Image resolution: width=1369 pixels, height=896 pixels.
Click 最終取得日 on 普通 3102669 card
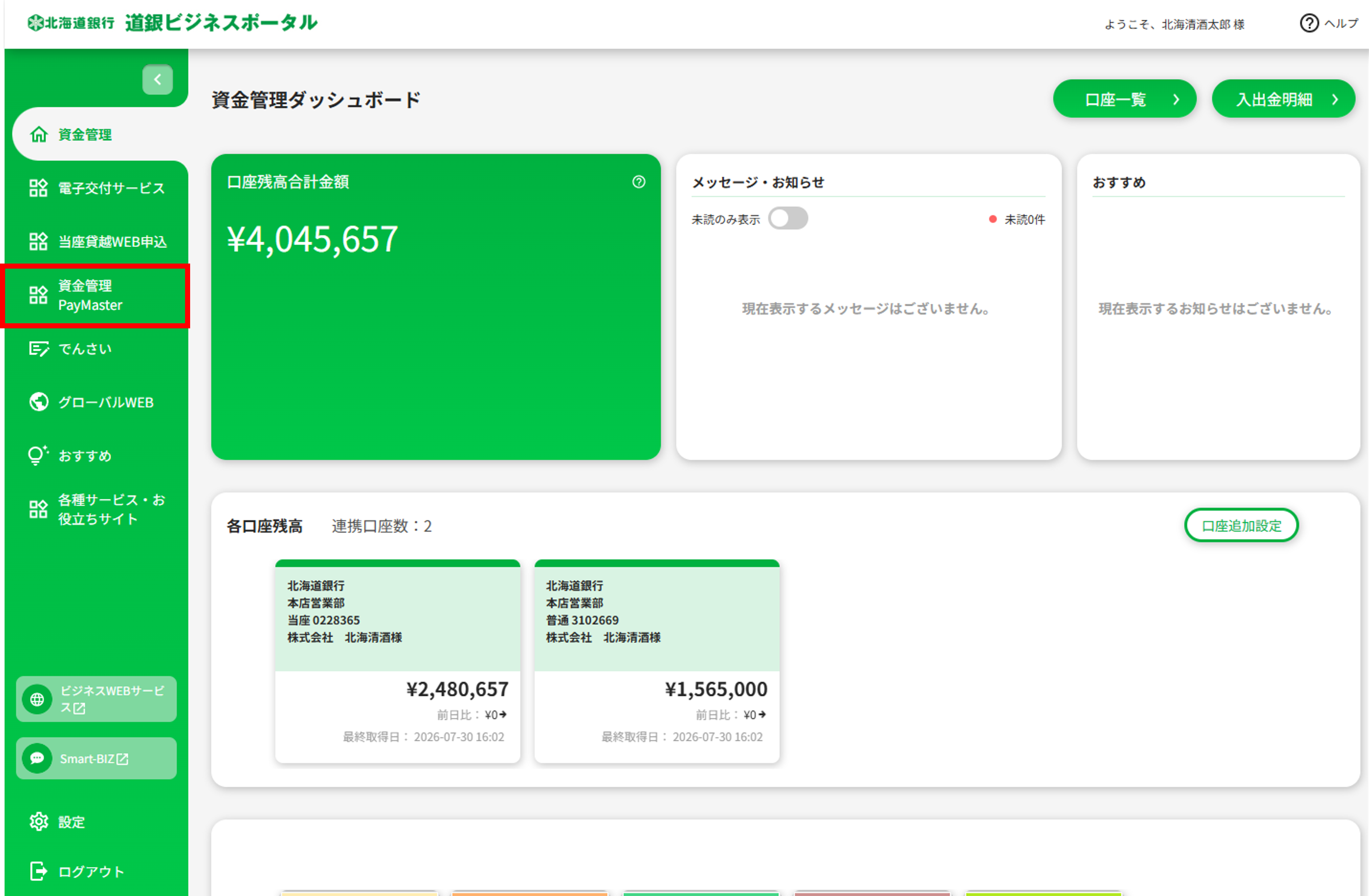tap(682, 737)
